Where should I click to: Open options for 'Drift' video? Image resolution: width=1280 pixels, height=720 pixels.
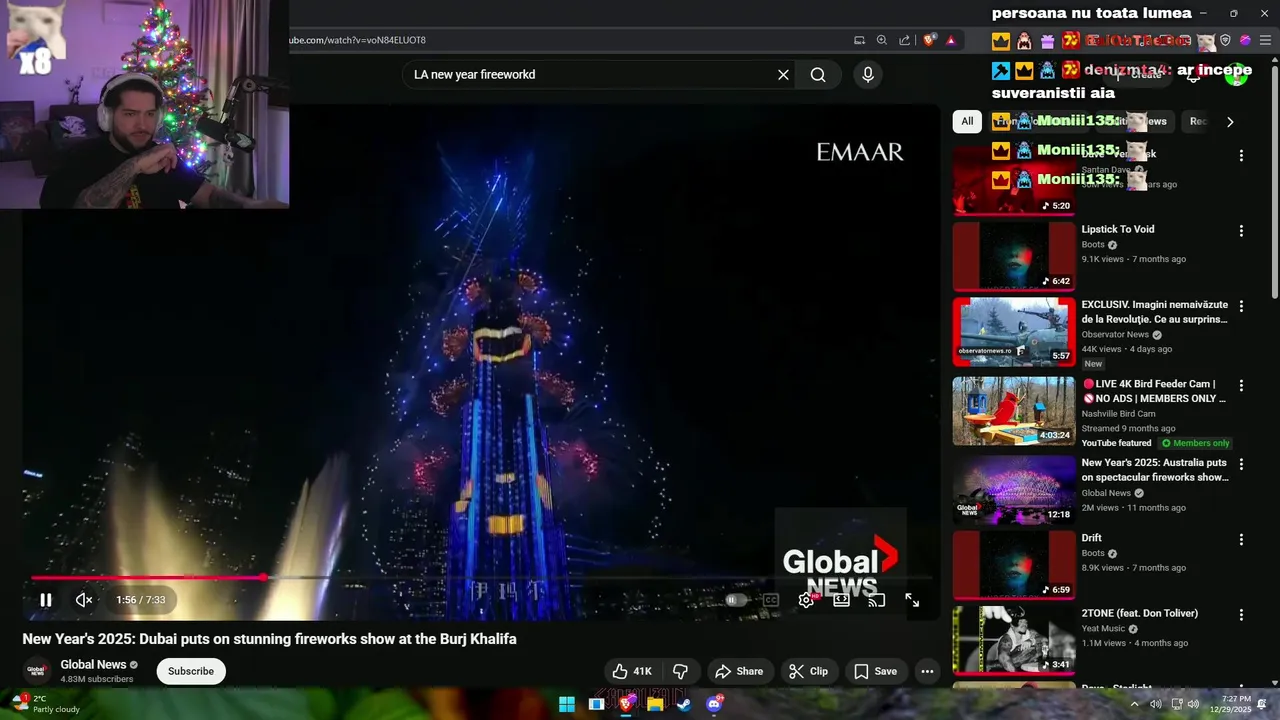click(1241, 539)
